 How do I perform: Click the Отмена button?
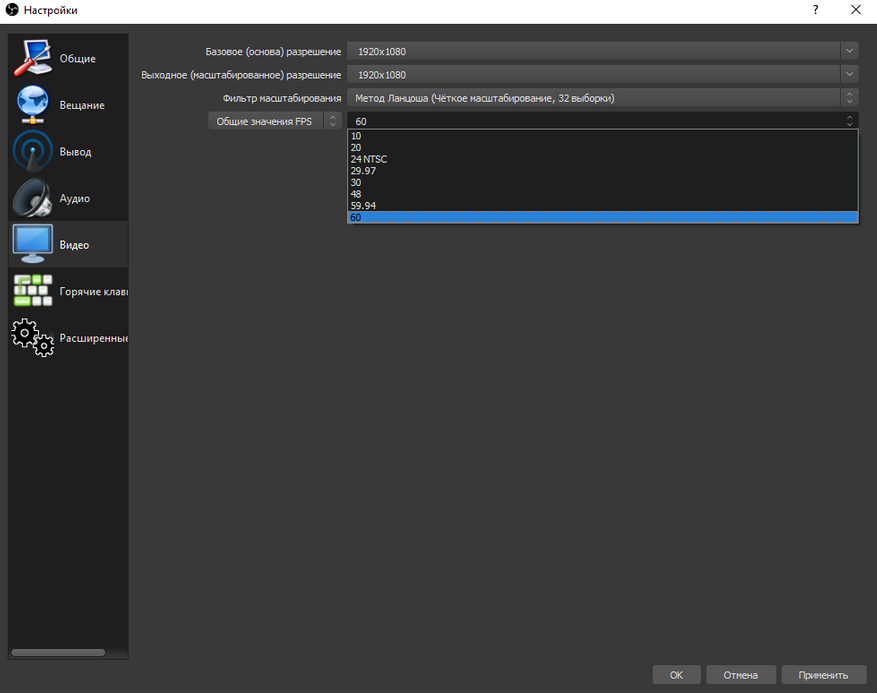click(741, 675)
